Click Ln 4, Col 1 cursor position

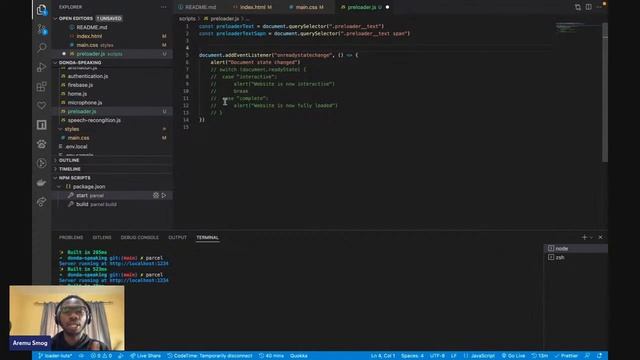pos(382,356)
